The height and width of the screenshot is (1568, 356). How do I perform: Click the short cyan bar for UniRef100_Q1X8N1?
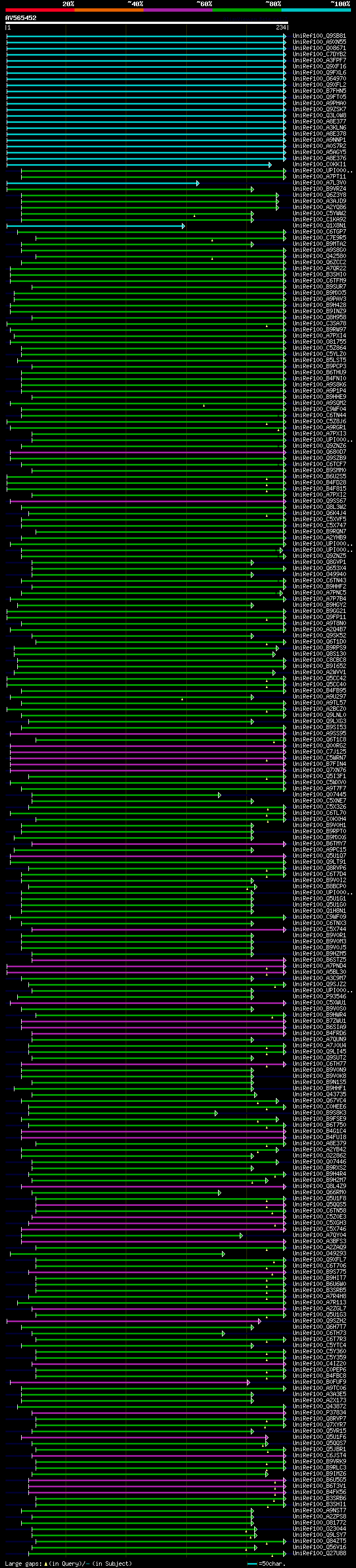point(96,226)
